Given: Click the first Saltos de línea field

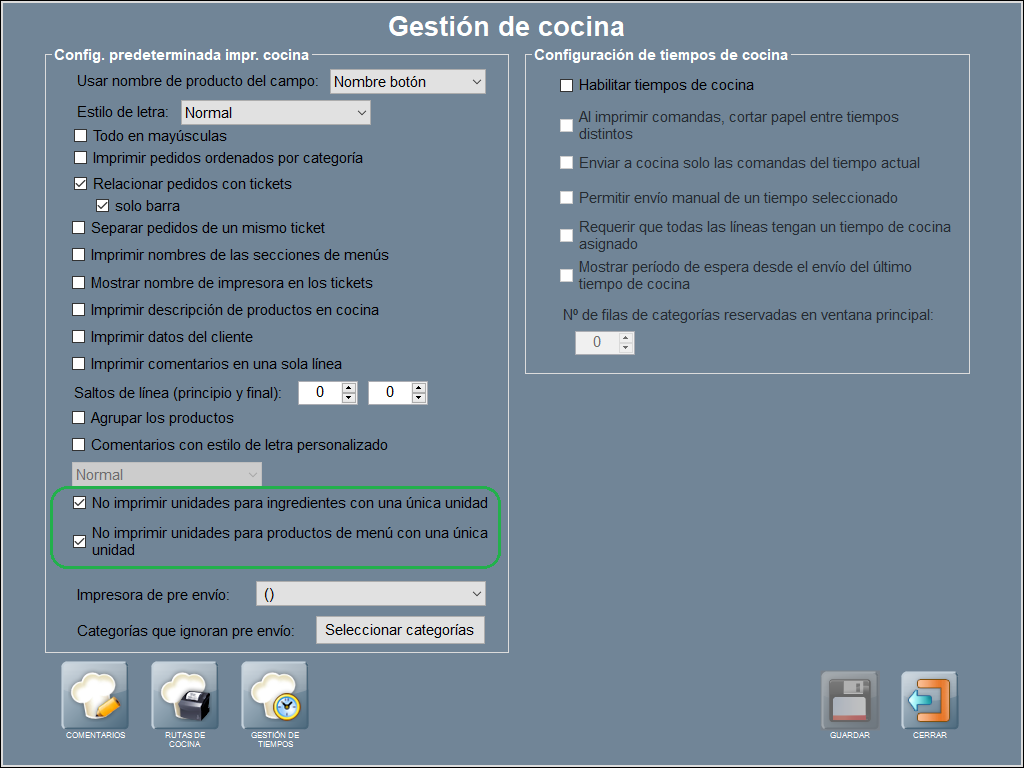Looking at the screenshot, I should (320, 393).
